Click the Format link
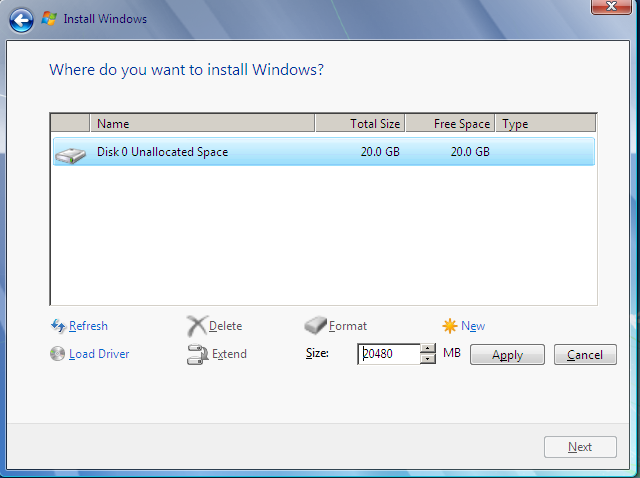640x478 pixels. [348, 326]
